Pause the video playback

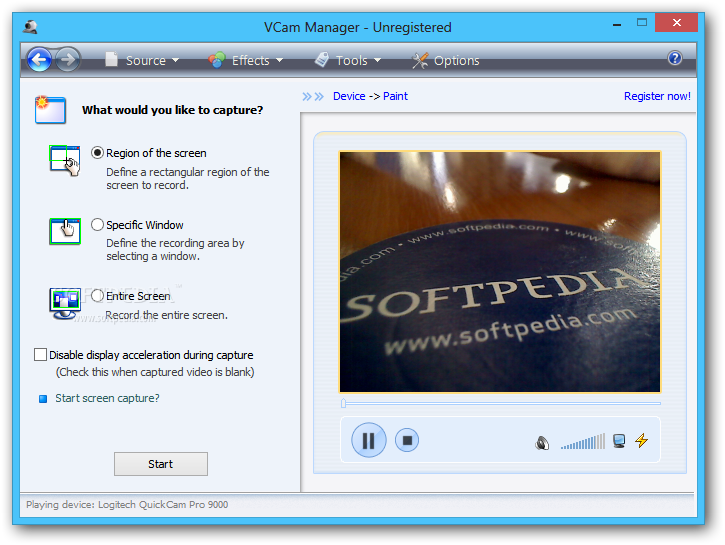(369, 440)
